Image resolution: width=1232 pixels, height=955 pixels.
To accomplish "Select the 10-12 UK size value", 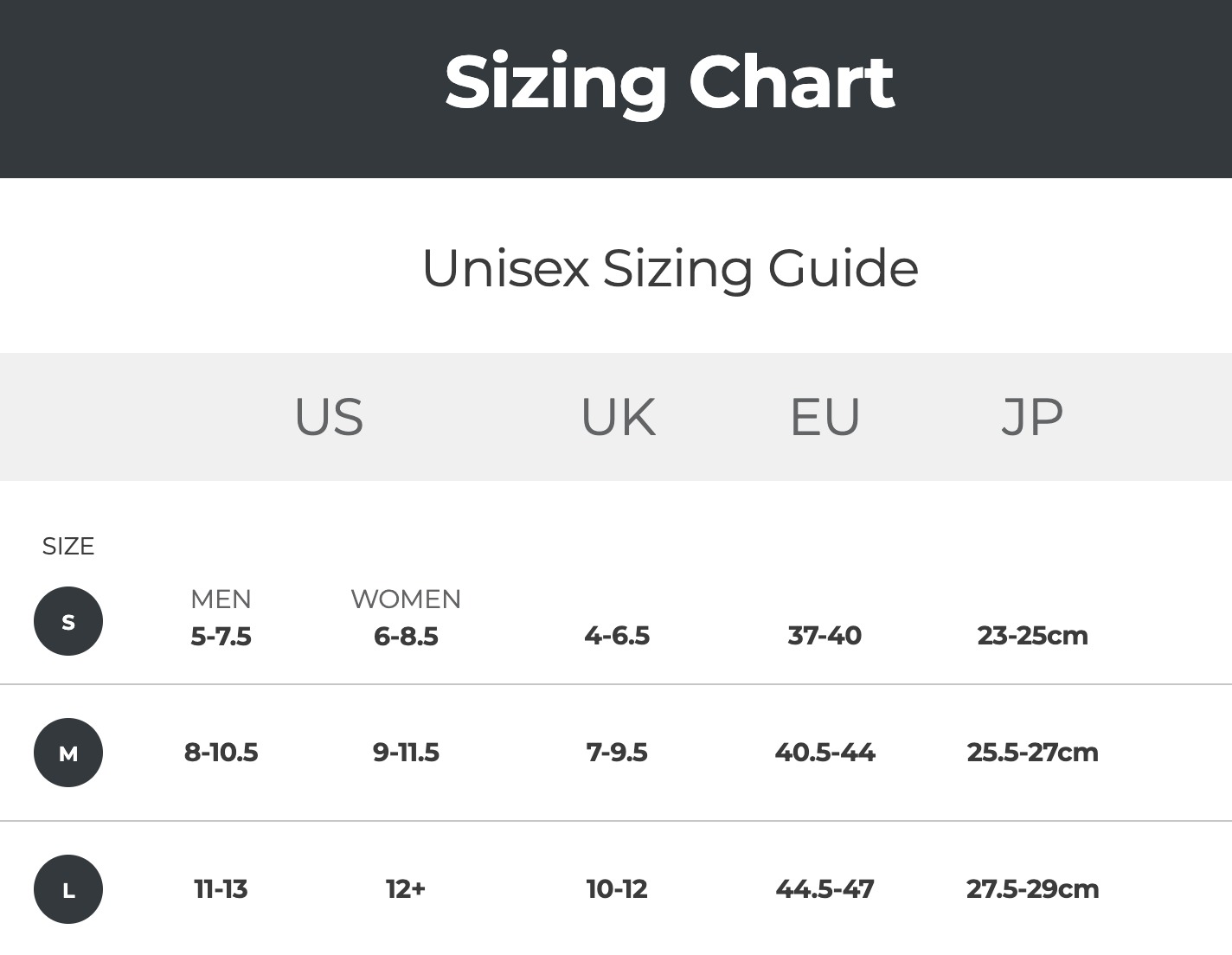I will (x=617, y=889).
